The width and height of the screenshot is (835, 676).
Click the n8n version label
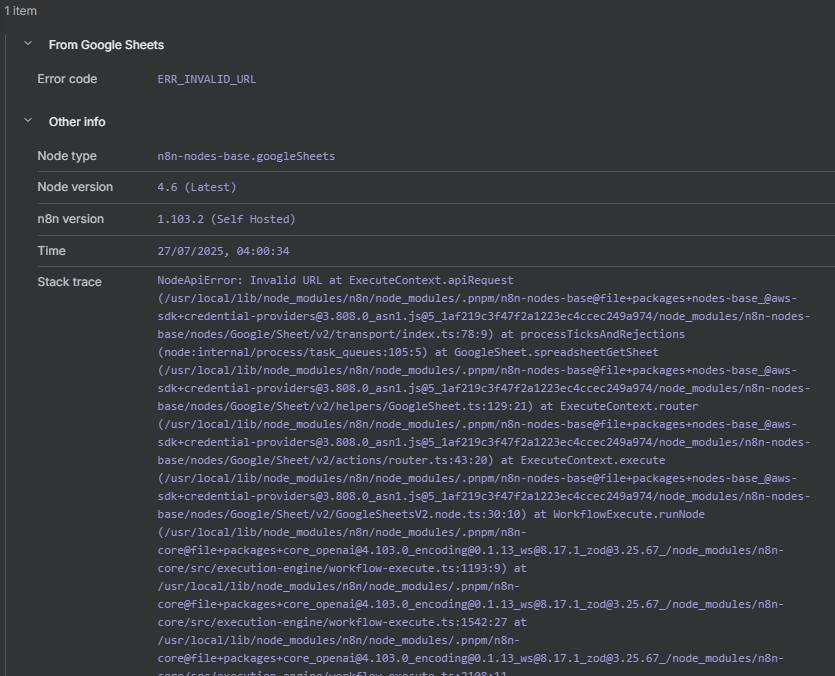(x=70, y=219)
